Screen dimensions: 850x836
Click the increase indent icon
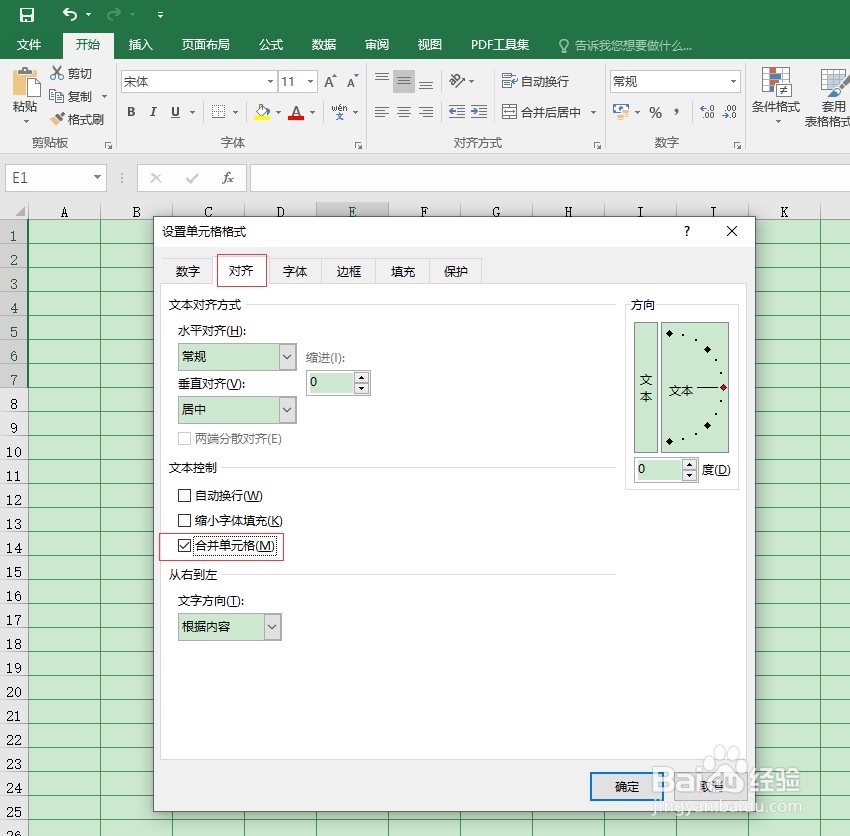click(x=479, y=112)
